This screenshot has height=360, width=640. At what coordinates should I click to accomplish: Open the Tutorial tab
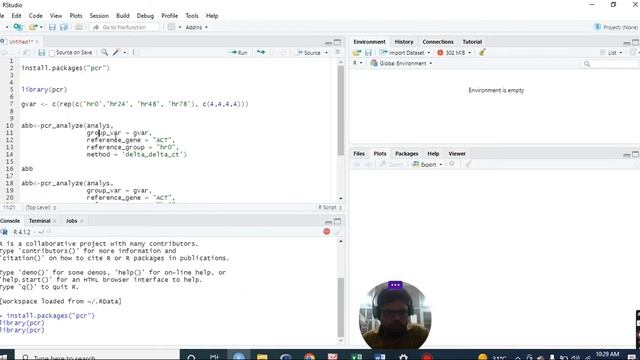(472, 42)
